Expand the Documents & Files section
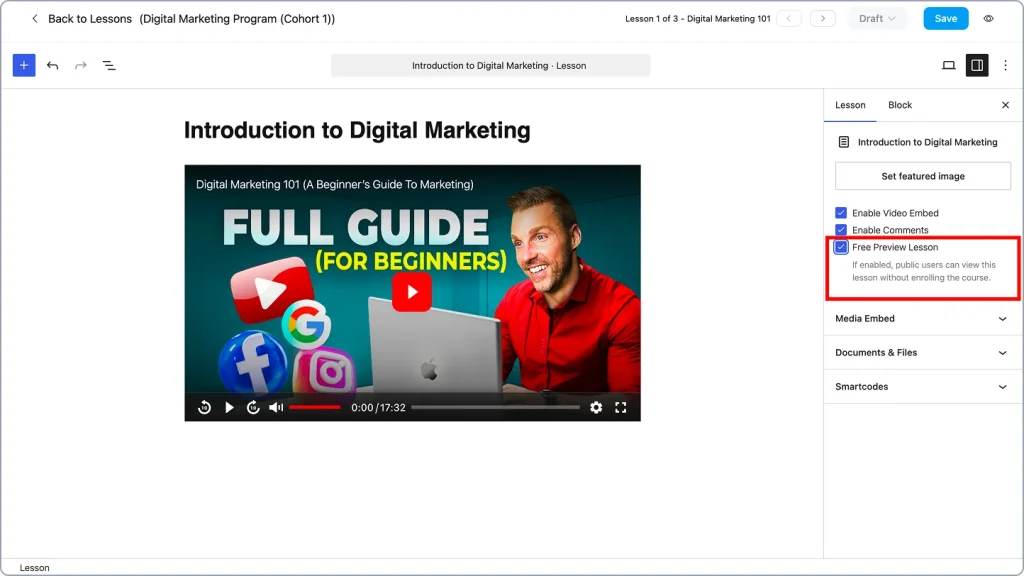 pos(921,353)
